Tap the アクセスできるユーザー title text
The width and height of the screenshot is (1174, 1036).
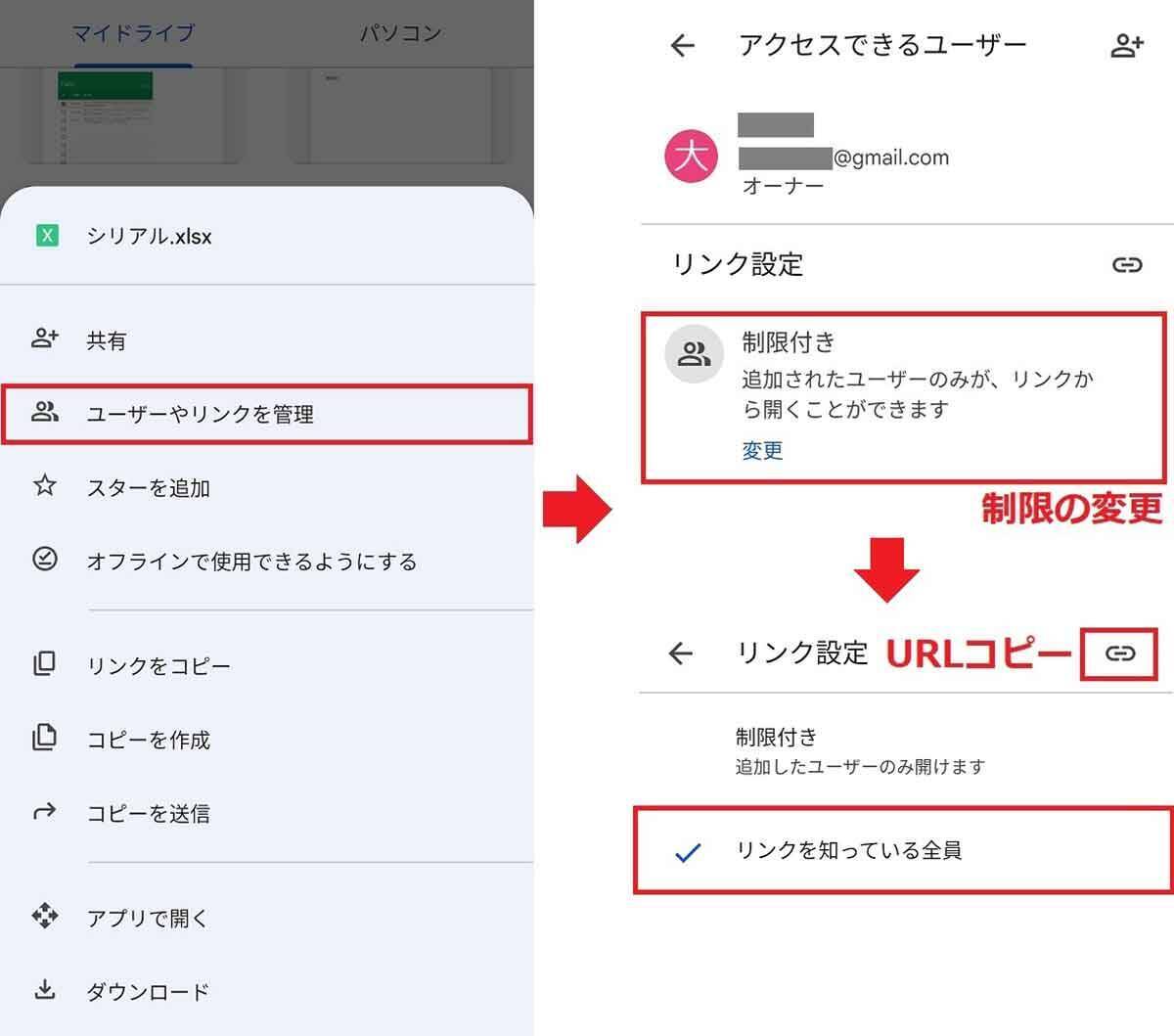(x=883, y=45)
